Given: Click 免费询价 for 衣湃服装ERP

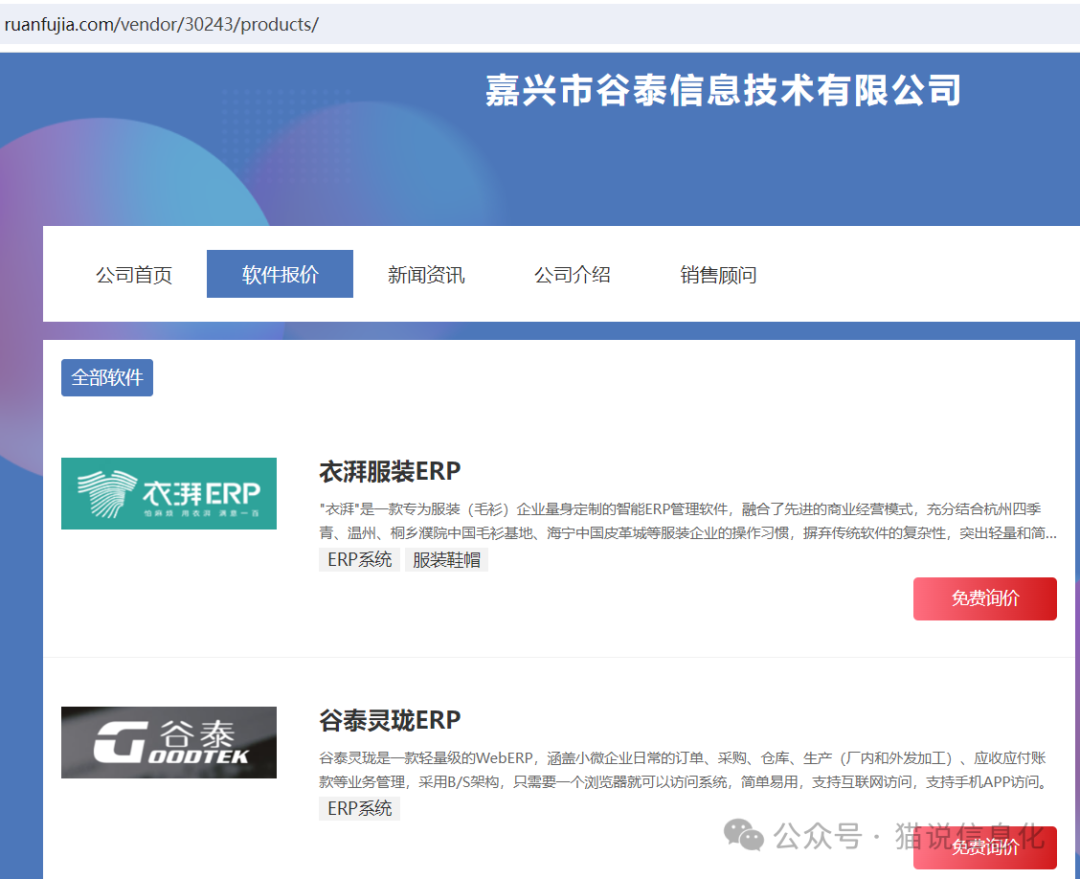Looking at the screenshot, I should pos(985,599).
